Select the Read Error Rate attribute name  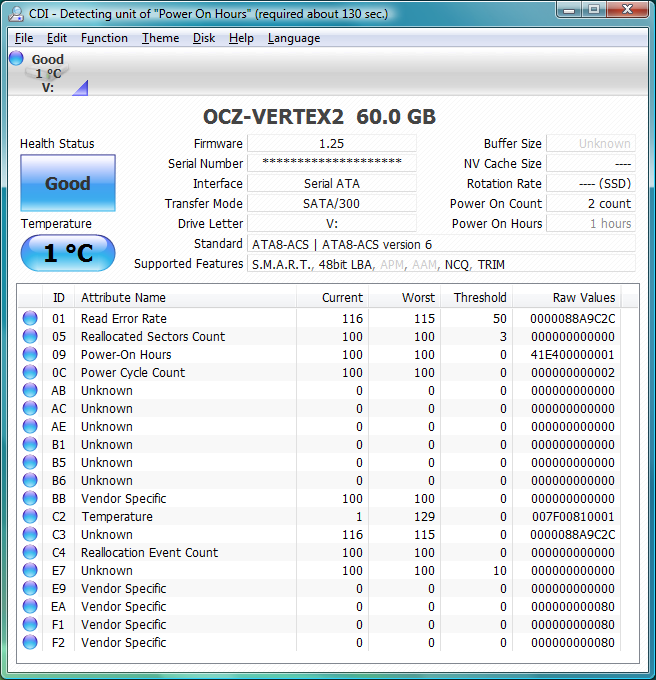click(124, 319)
